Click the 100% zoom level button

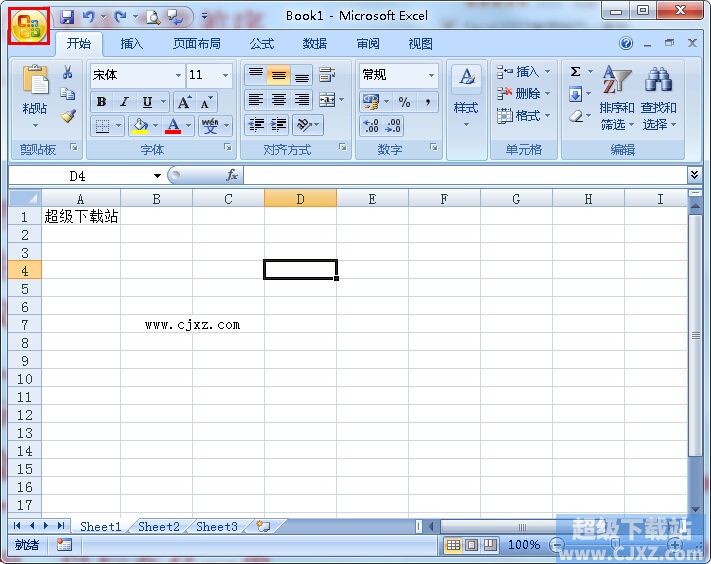(x=523, y=545)
